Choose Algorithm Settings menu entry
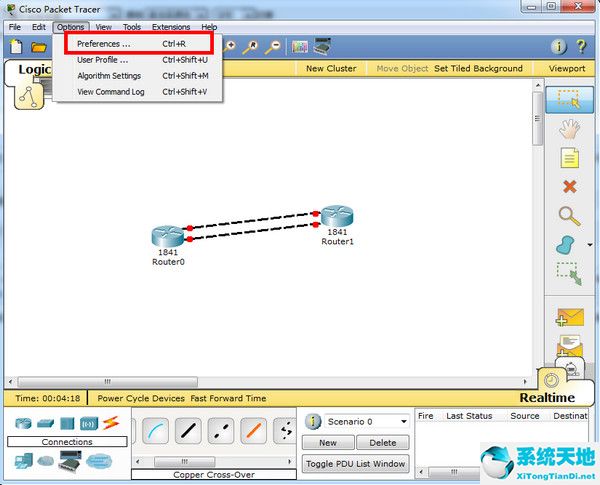The width and height of the screenshot is (600, 485). 138,76
